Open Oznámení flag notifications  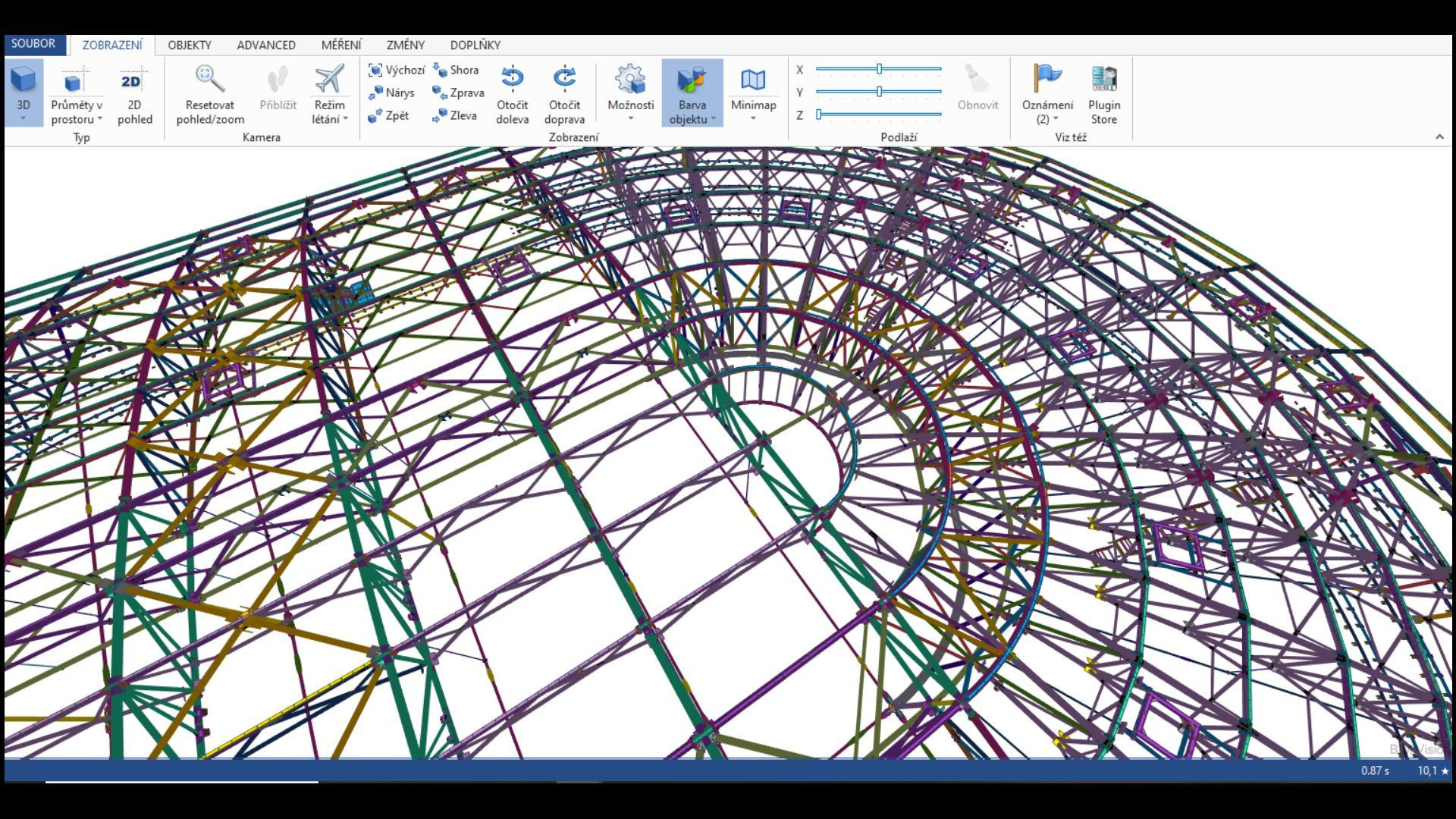[x=1047, y=78]
